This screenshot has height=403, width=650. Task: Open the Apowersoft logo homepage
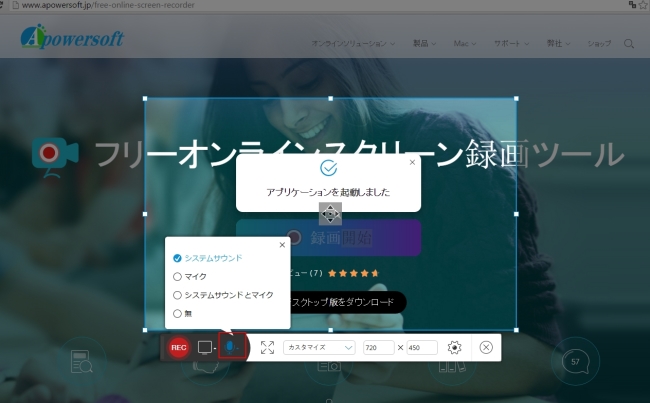(72, 37)
